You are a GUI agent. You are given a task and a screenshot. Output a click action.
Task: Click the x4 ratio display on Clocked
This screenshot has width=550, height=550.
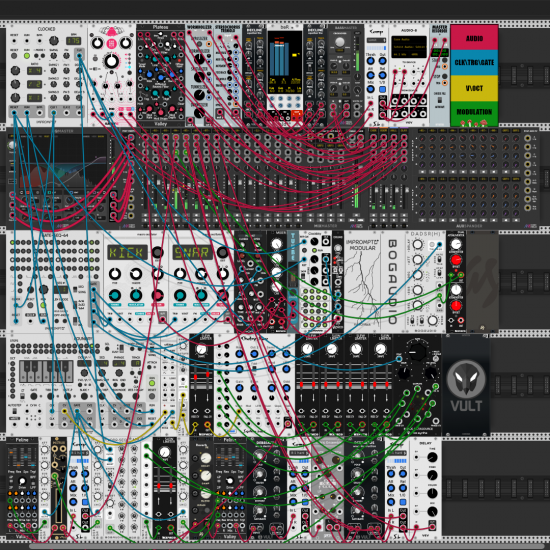click(x=34, y=71)
